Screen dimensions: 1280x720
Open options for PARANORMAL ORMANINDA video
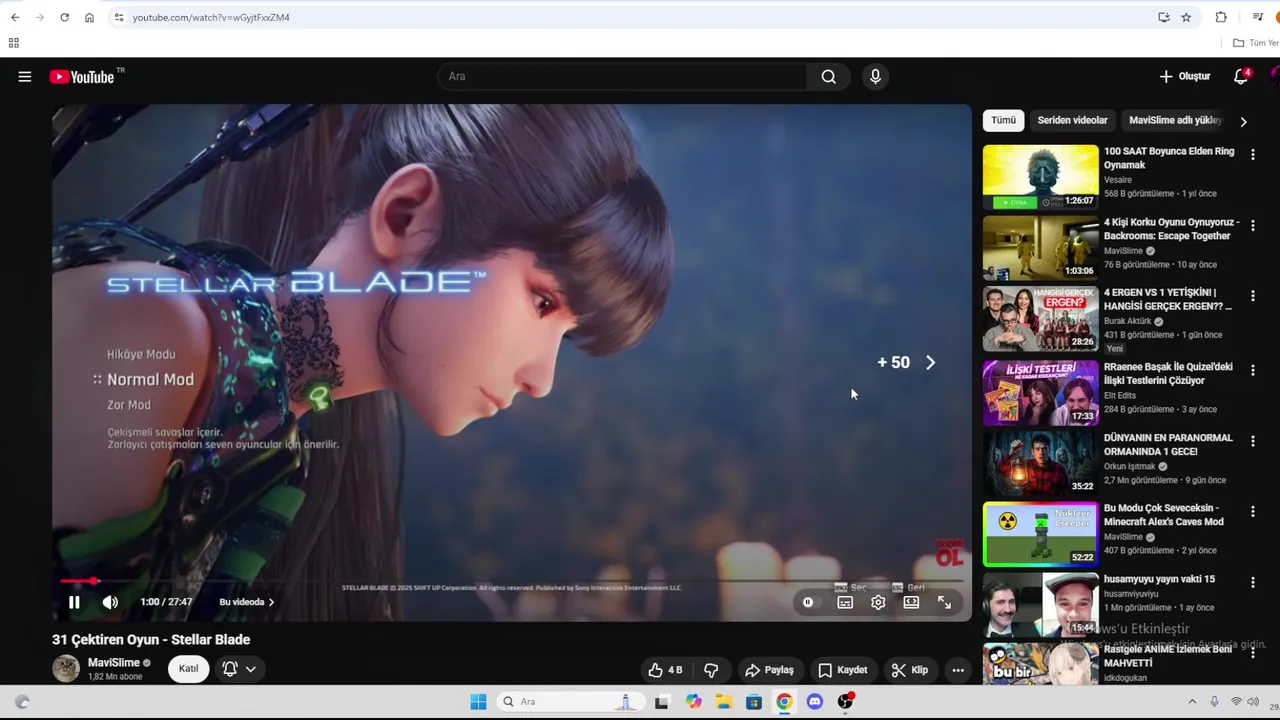point(1252,441)
